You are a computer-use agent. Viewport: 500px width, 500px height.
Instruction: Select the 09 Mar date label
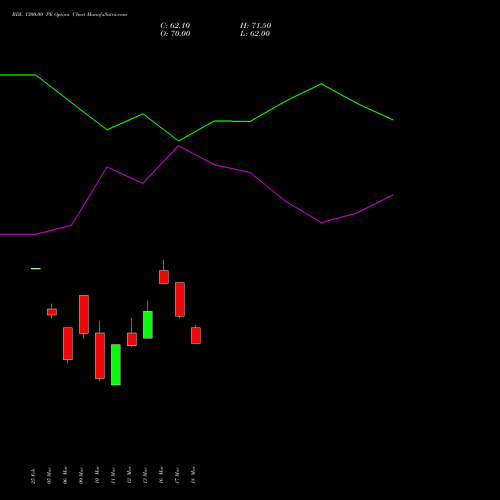coord(81,476)
